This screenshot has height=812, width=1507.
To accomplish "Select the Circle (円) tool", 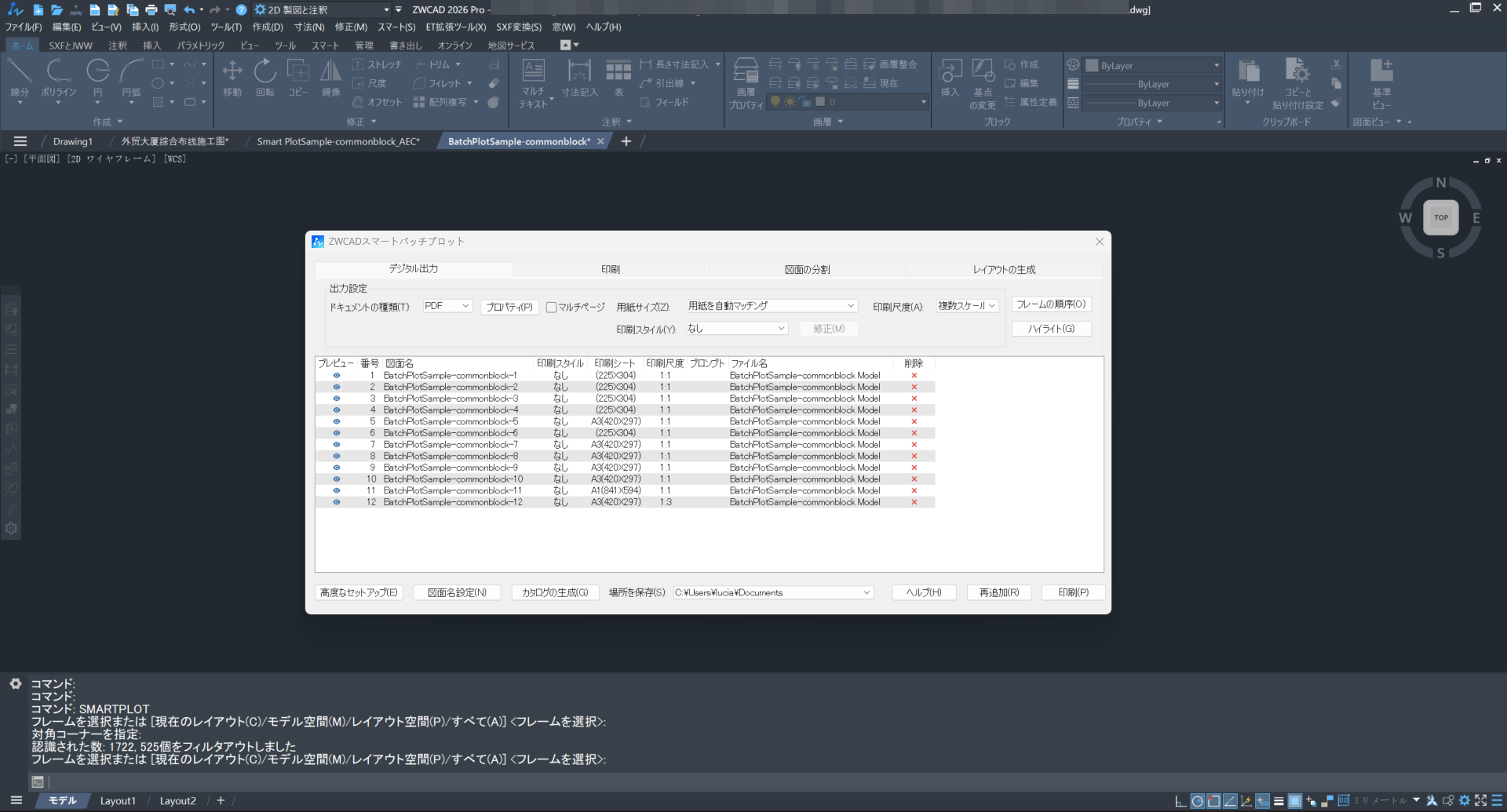I will (x=98, y=78).
